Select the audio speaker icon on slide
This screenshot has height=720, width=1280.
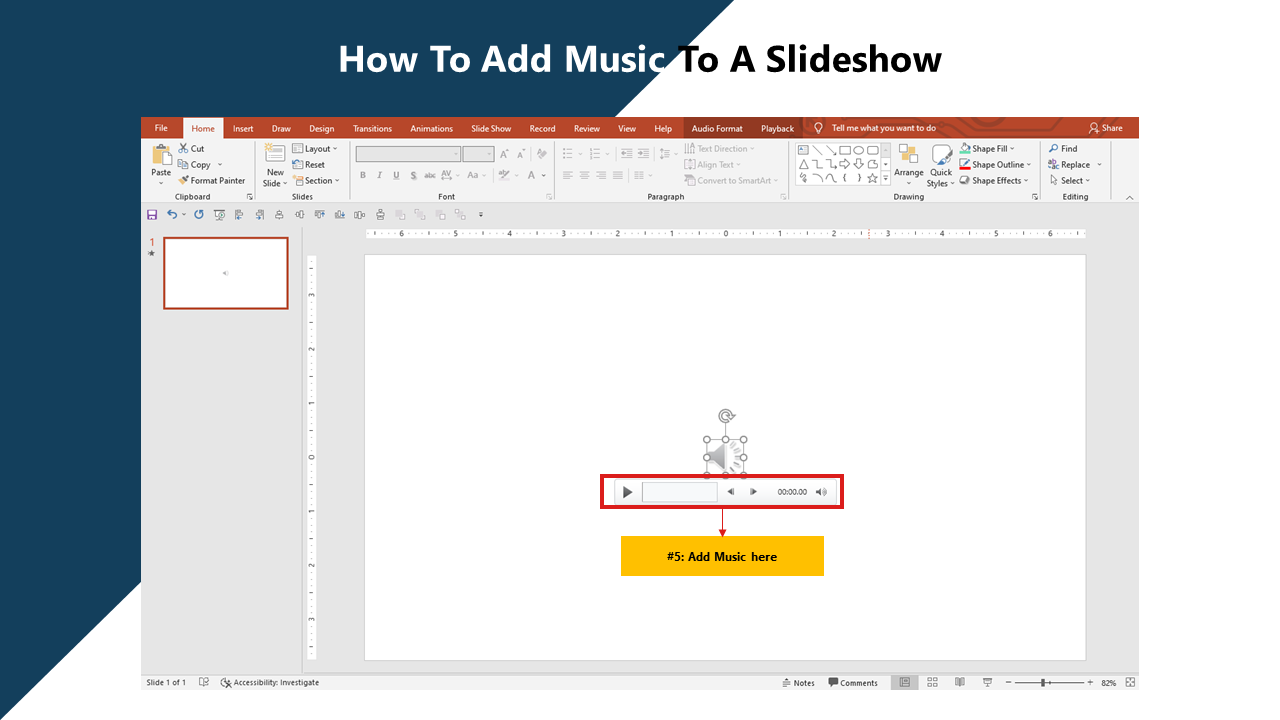pyautogui.click(x=726, y=457)
